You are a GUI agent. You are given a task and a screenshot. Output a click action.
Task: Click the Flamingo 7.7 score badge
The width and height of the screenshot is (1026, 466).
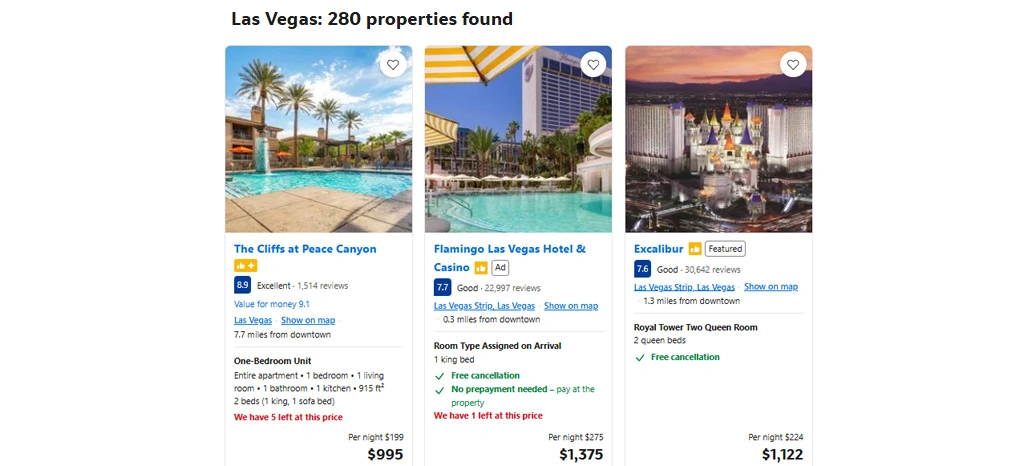pos(443,288)
